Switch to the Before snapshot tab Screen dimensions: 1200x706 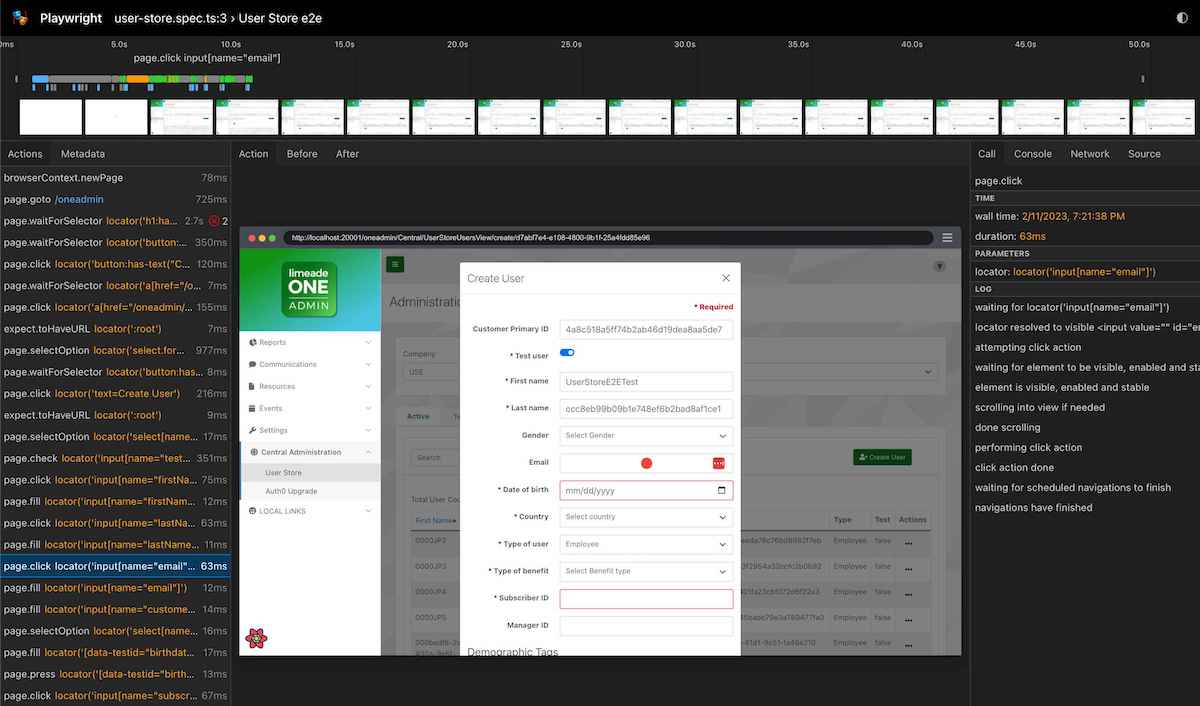coord(302,154)
